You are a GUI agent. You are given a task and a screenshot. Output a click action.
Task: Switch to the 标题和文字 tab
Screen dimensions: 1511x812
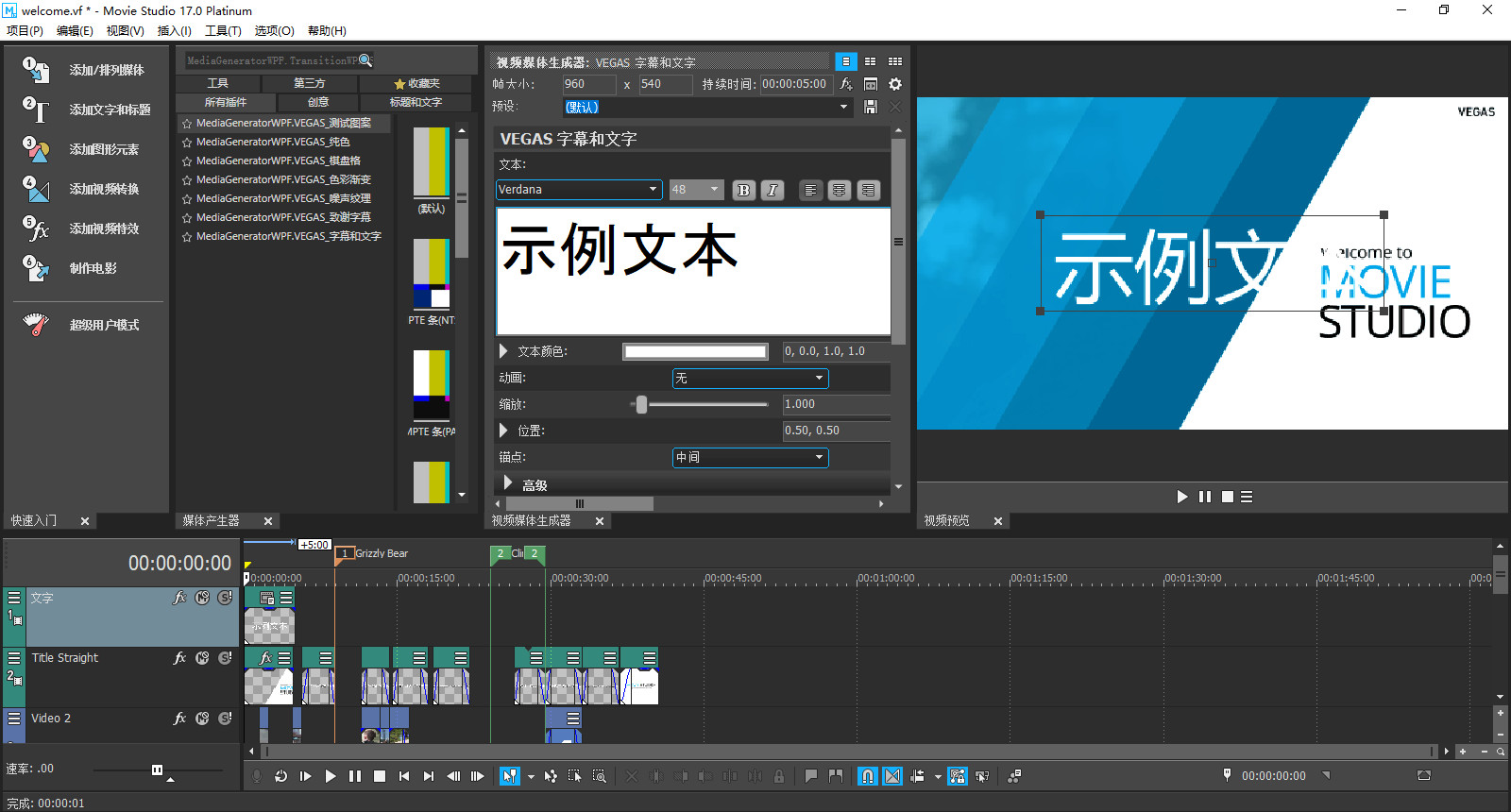[416, 102]
